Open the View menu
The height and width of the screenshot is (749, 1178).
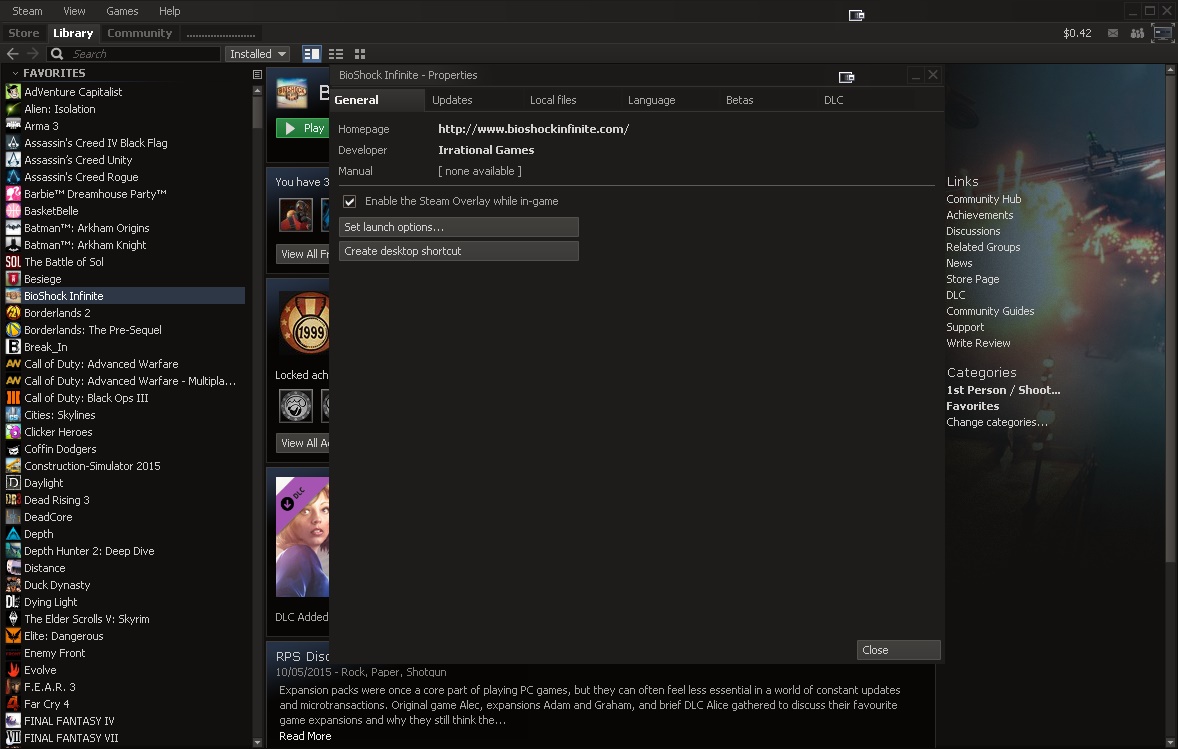pos(74,11)
